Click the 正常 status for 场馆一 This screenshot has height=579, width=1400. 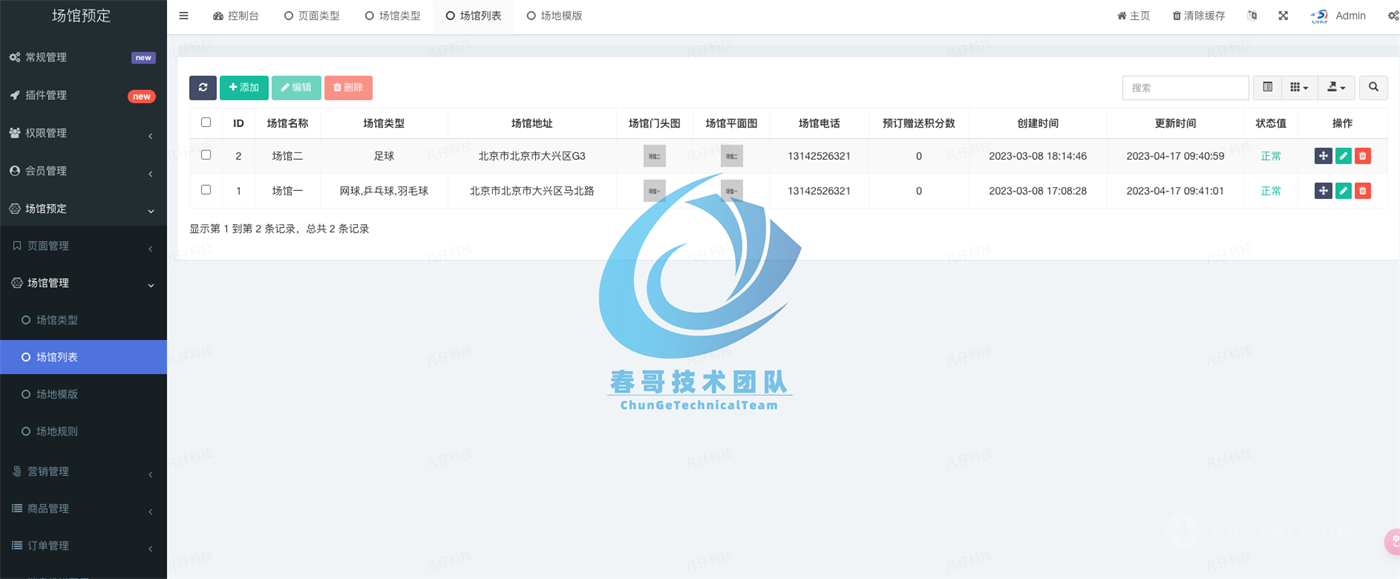(1271, 191)
